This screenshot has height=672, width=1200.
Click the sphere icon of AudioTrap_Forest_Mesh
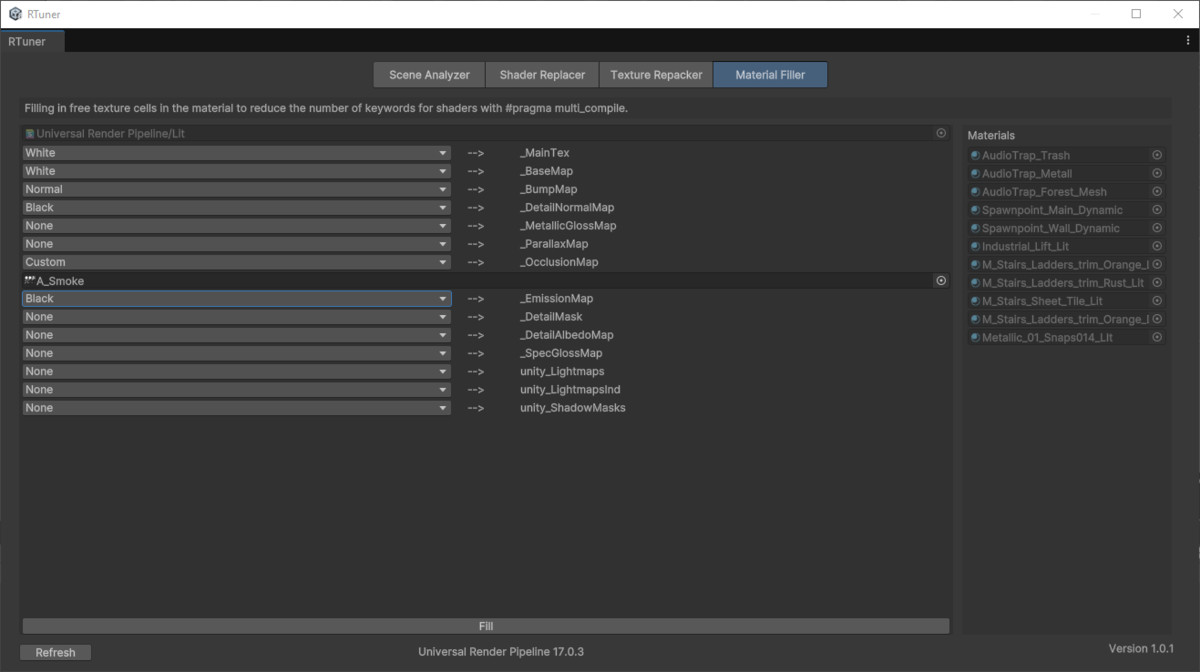[974, 191]
